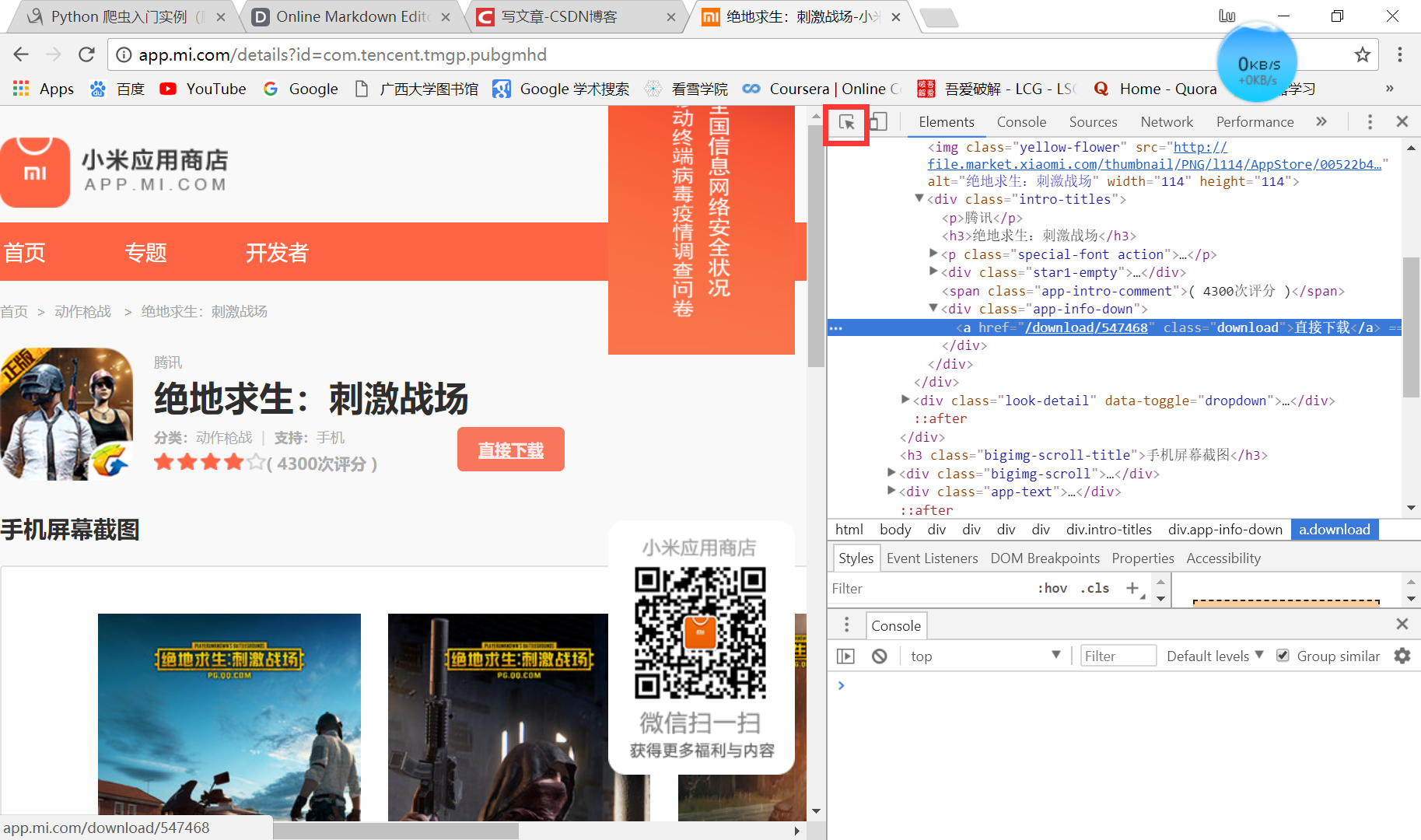Add a new style rule with plus icon
Screen dimensions: 1421x840
pos(1132,588)
